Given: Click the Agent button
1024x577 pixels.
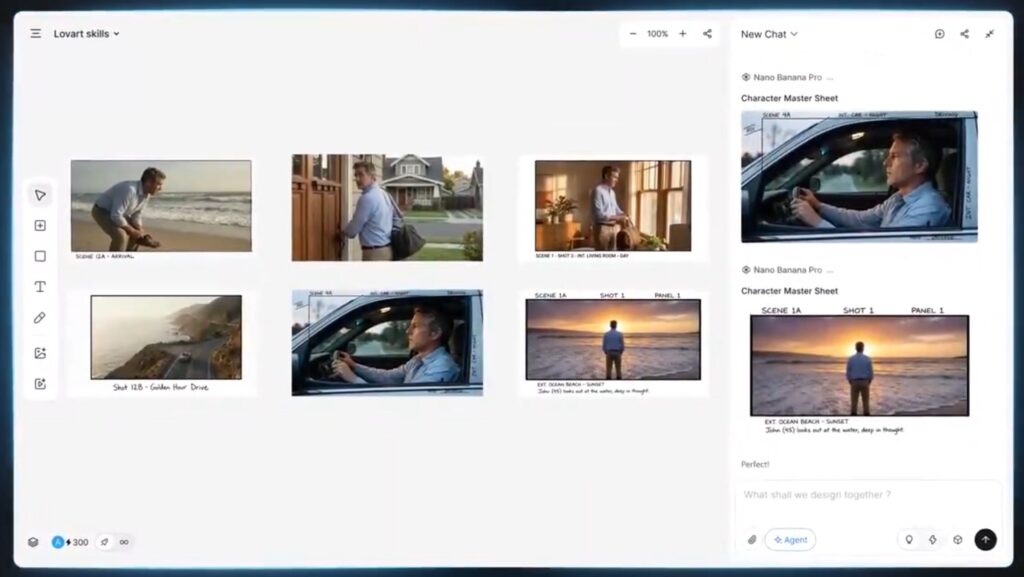Looking at the screenshot, I should tap(790, 540).
